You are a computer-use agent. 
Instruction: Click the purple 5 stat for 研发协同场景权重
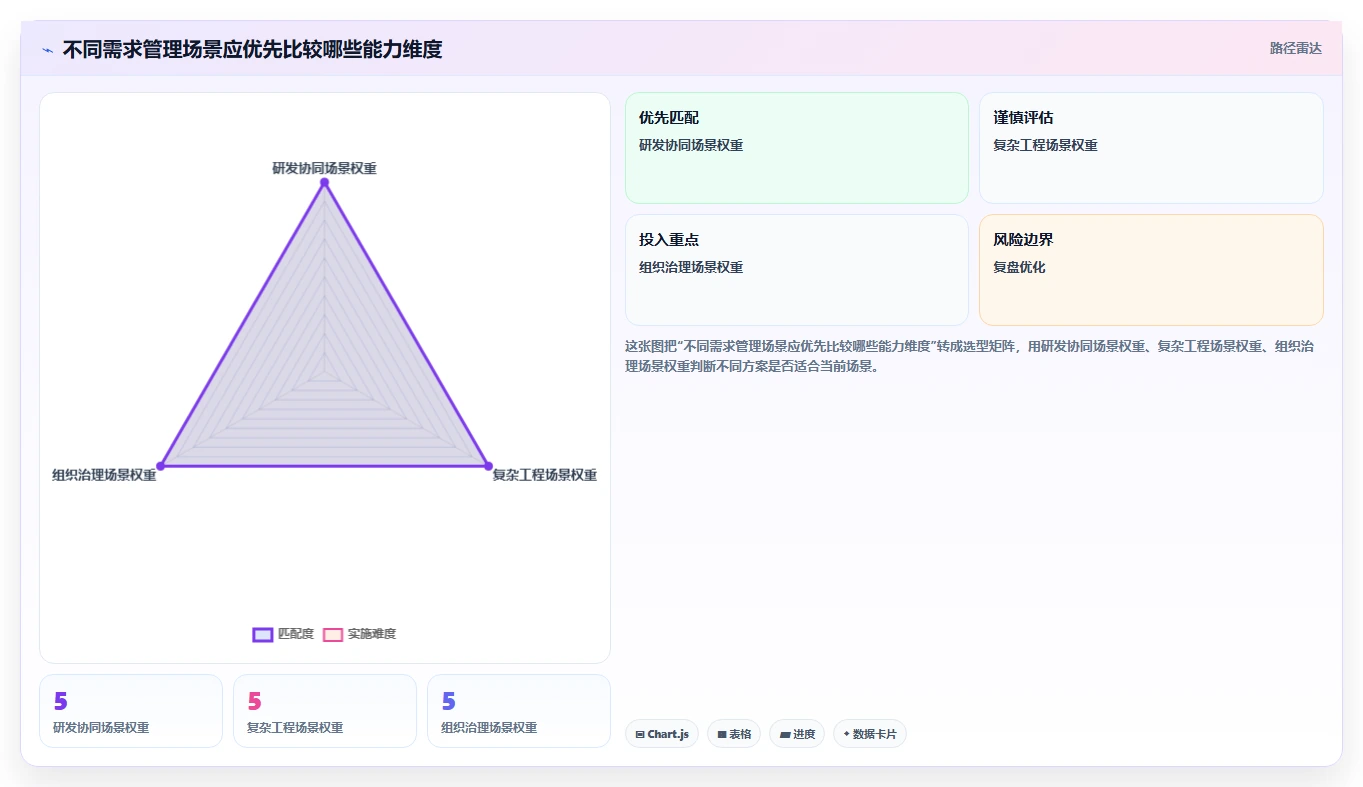60,701
